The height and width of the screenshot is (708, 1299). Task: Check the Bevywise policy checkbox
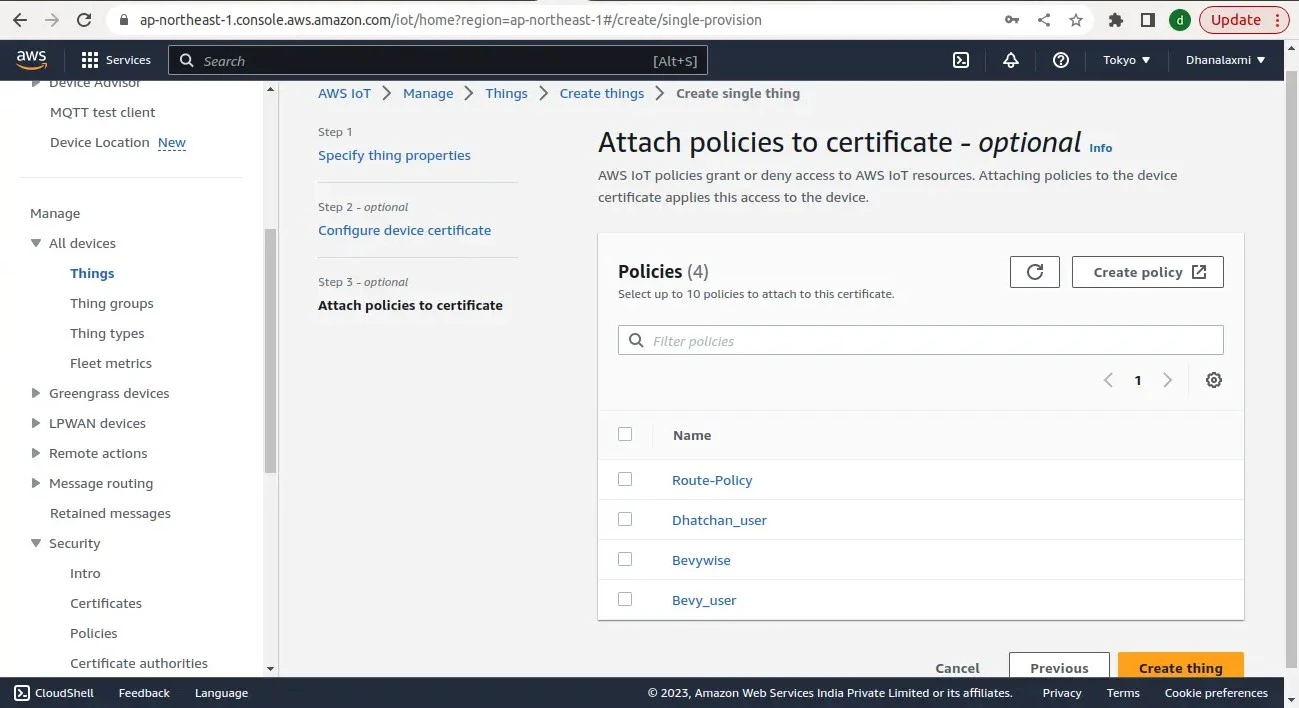click(625, 559)
